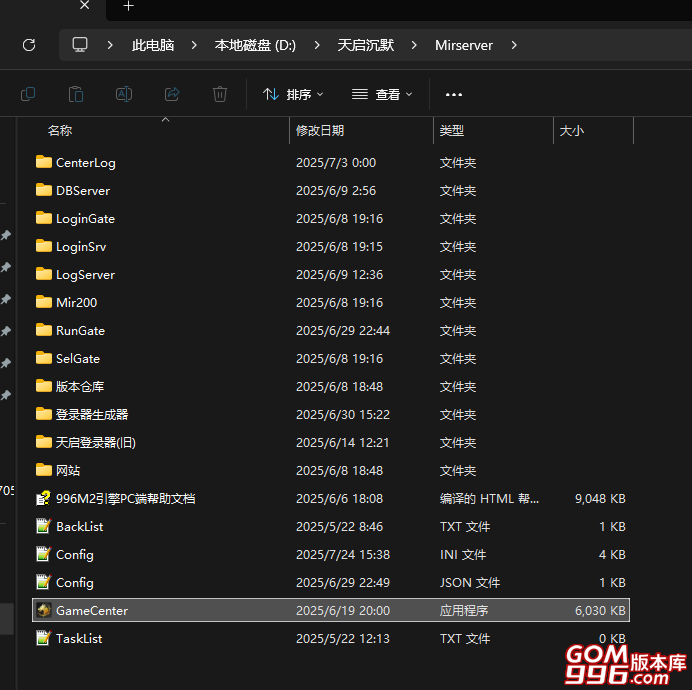Screen dimensions: 692x690
Task: Click the Rename icon in toolbar
Action: (124, 94)
